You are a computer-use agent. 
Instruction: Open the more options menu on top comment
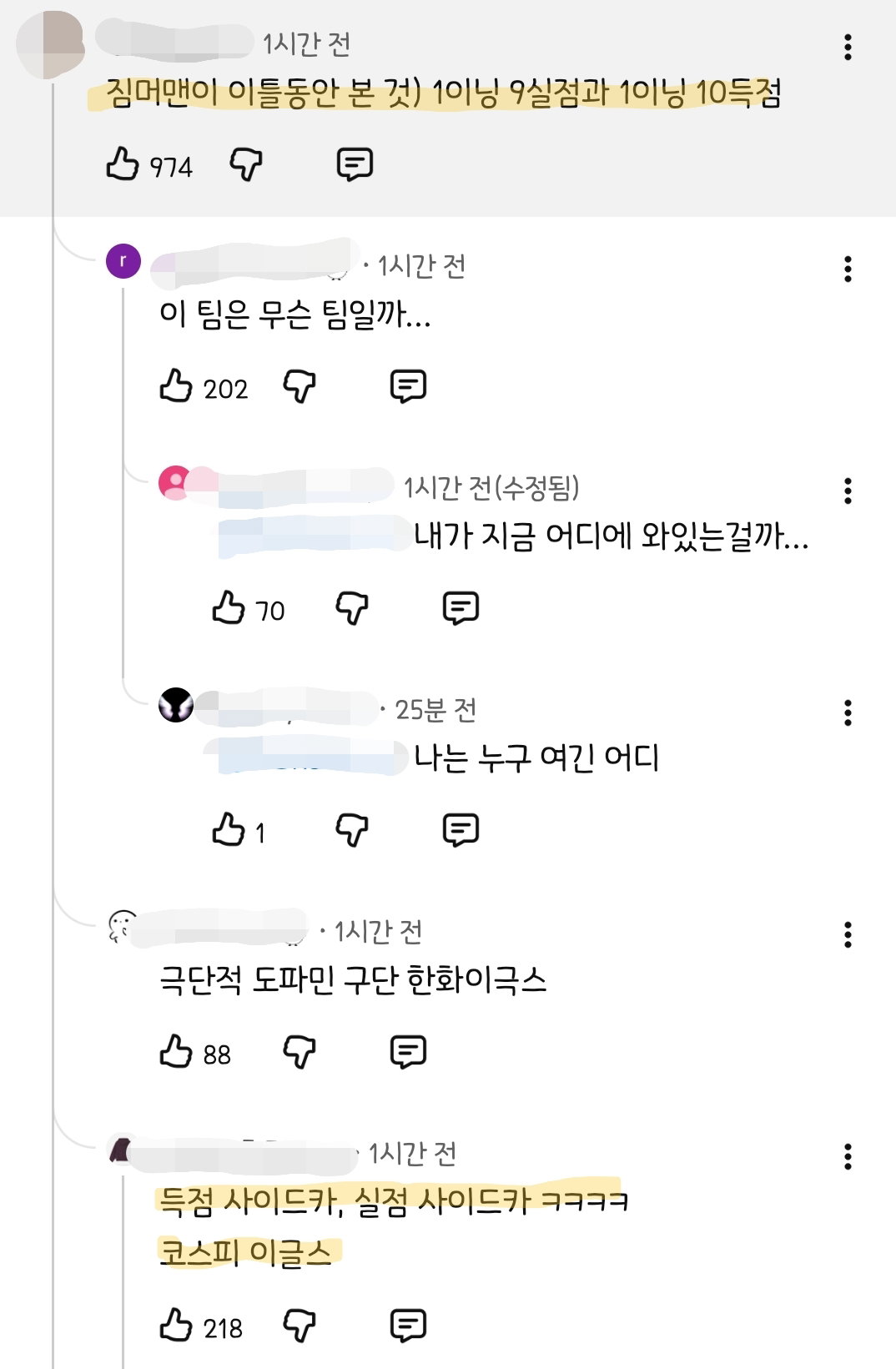[848, 48]
